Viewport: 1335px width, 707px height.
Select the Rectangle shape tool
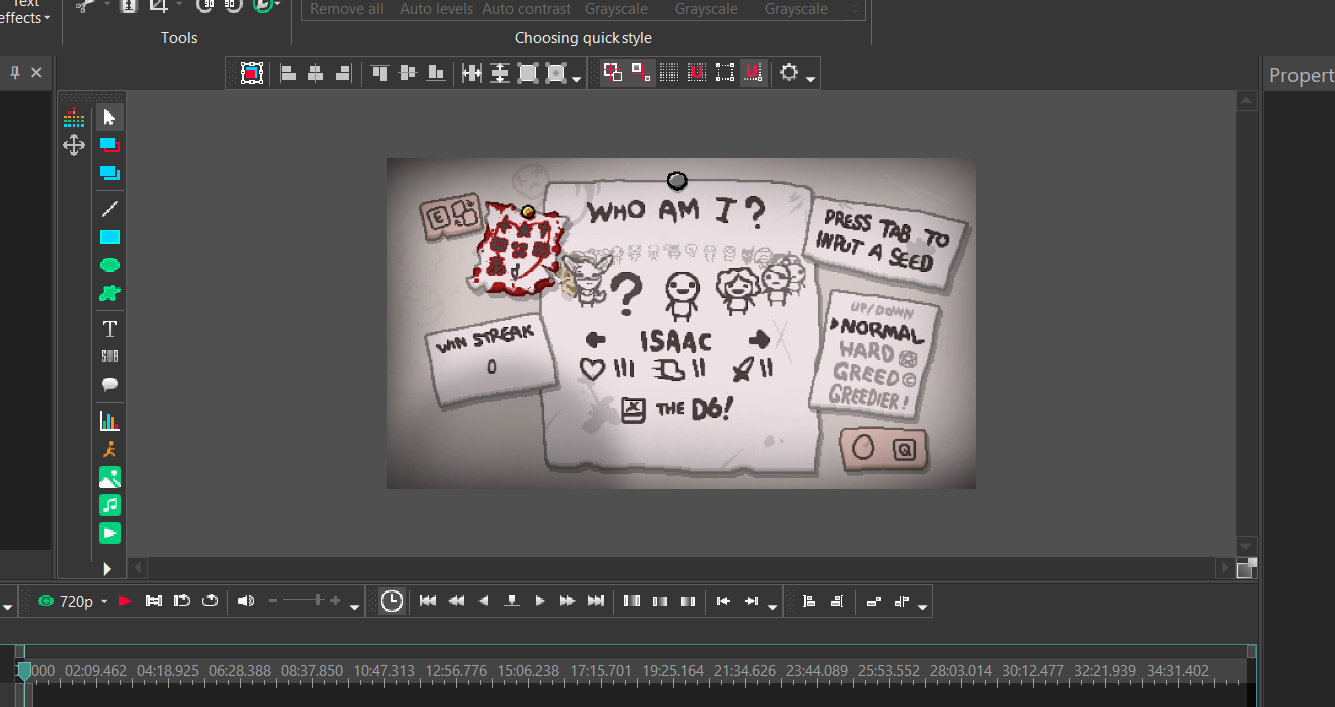(x=110, y=237)
